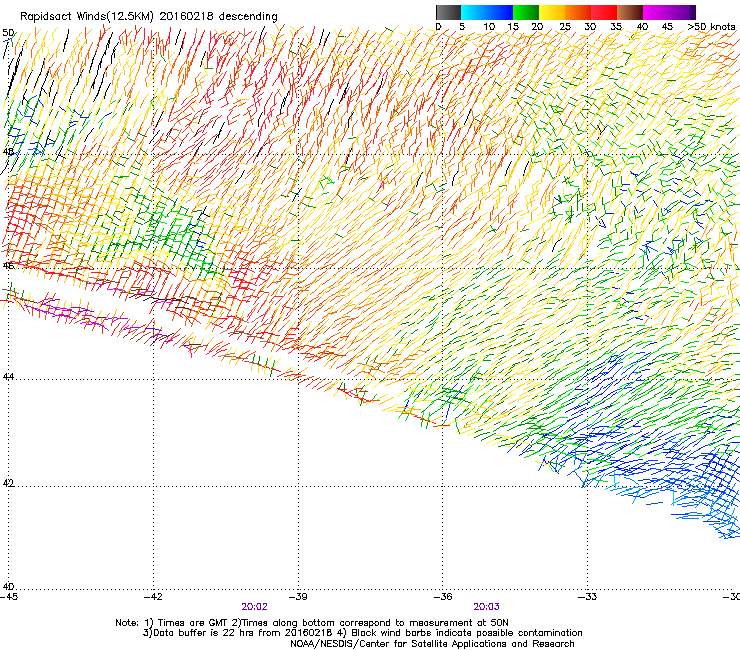This screenshot has height=650, width=740.
Task: Click the green 15-20 knots legend segment
Action: (x=526, y=12)
